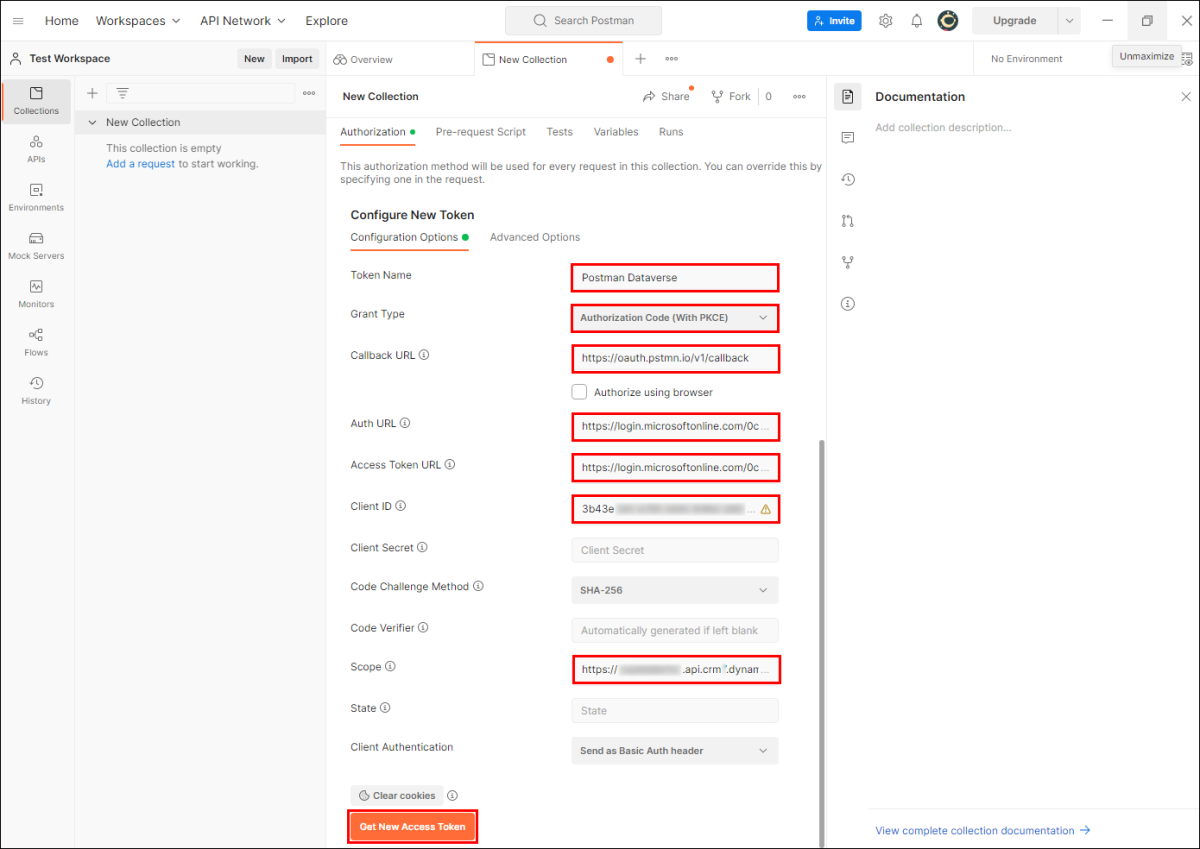Viewport: 1200px width, 849px height.
Task: Open Environments in the sidebar
Action: point(36,197)
